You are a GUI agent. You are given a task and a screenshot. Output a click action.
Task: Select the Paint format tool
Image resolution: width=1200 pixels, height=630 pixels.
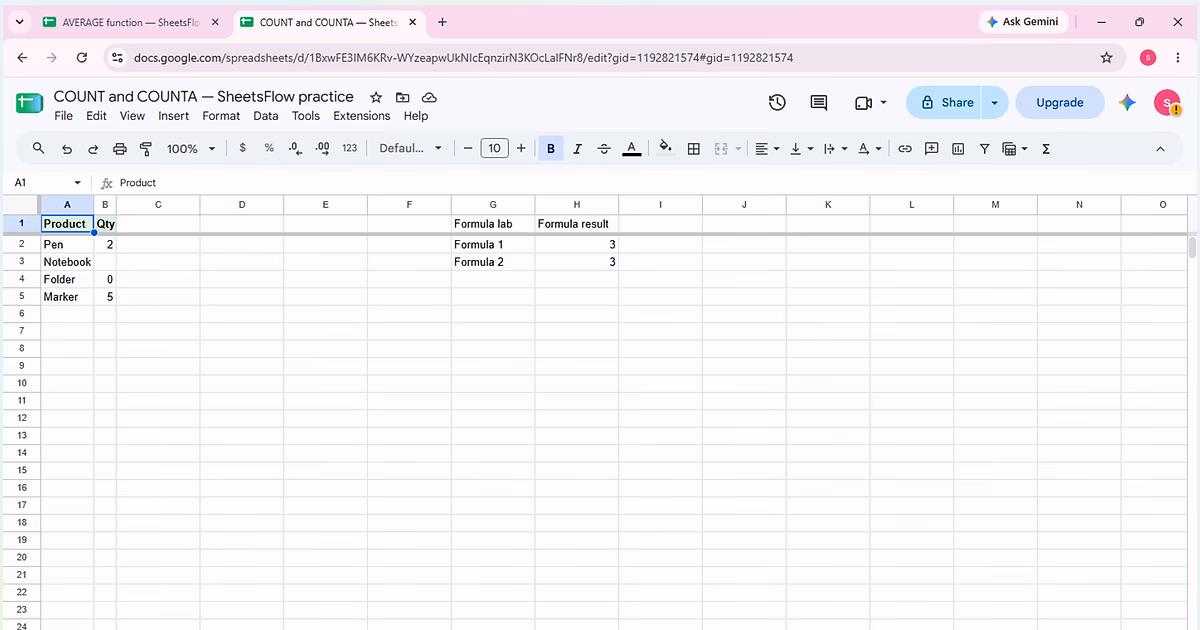tap(146, 148)
